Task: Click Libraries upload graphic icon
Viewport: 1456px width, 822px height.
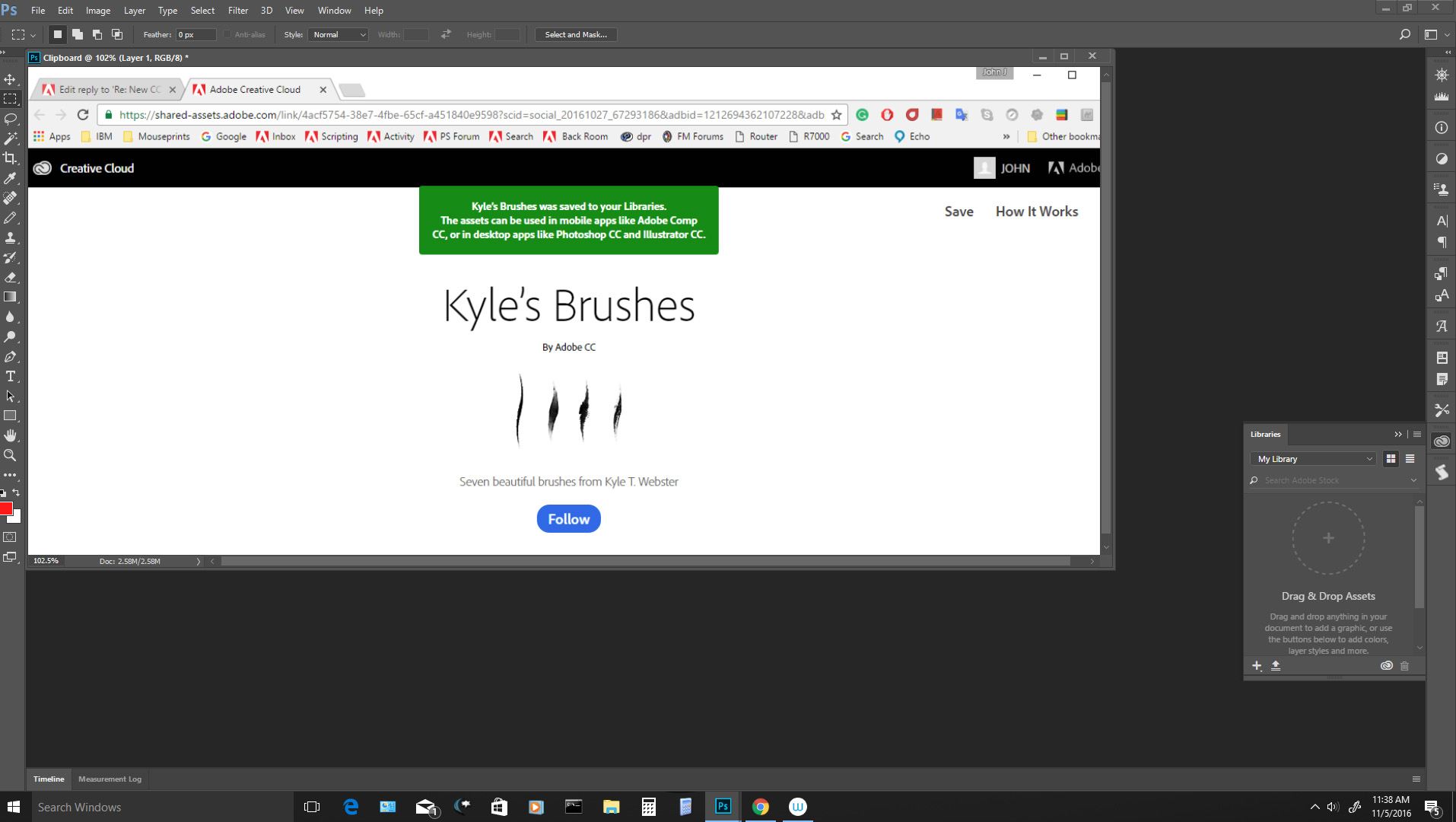Action: 1276,666
